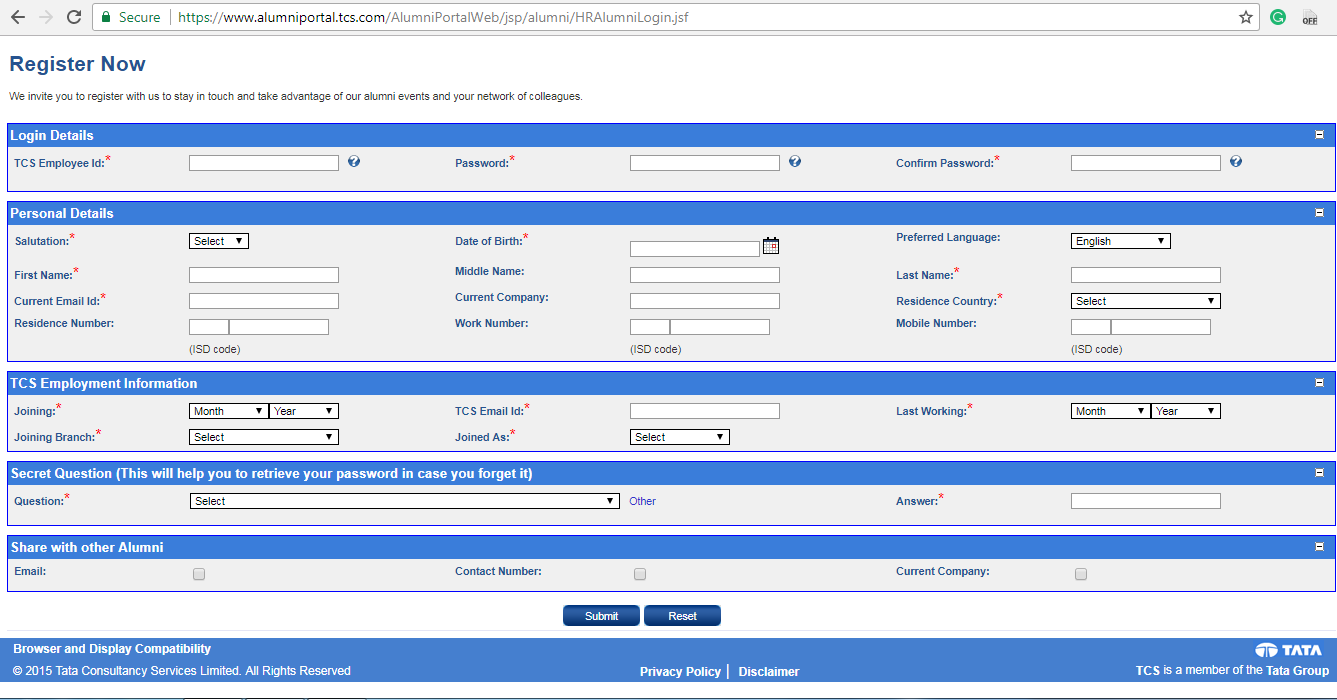Click the Residence Number ISD code box
This screenshot has height=700, width=1337.
coord(209,327)
